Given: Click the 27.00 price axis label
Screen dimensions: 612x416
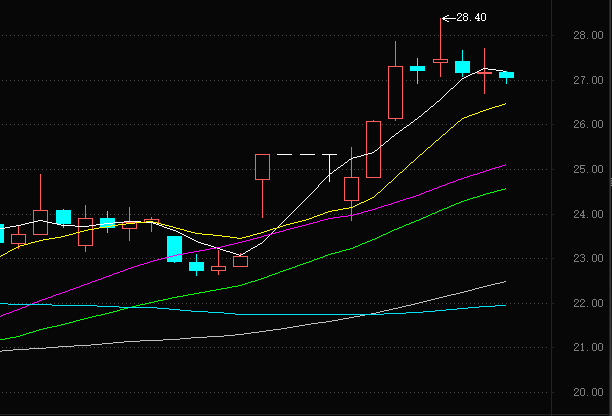Looking at the screenshot, I should click(x=588, y=80).
